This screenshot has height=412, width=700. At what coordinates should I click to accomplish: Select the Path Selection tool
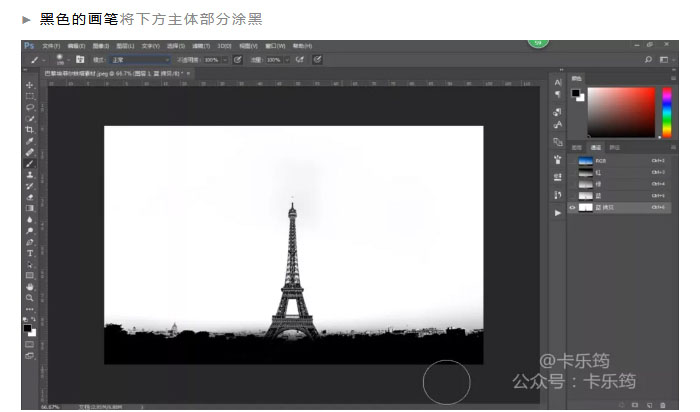point(29,264)
